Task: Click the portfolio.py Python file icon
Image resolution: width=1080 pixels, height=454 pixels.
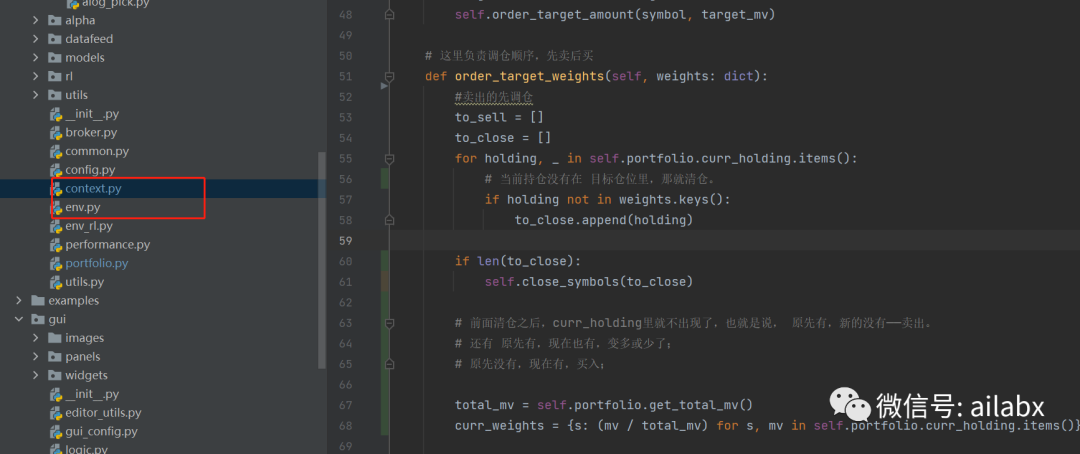Action: (x=56, y=263)
